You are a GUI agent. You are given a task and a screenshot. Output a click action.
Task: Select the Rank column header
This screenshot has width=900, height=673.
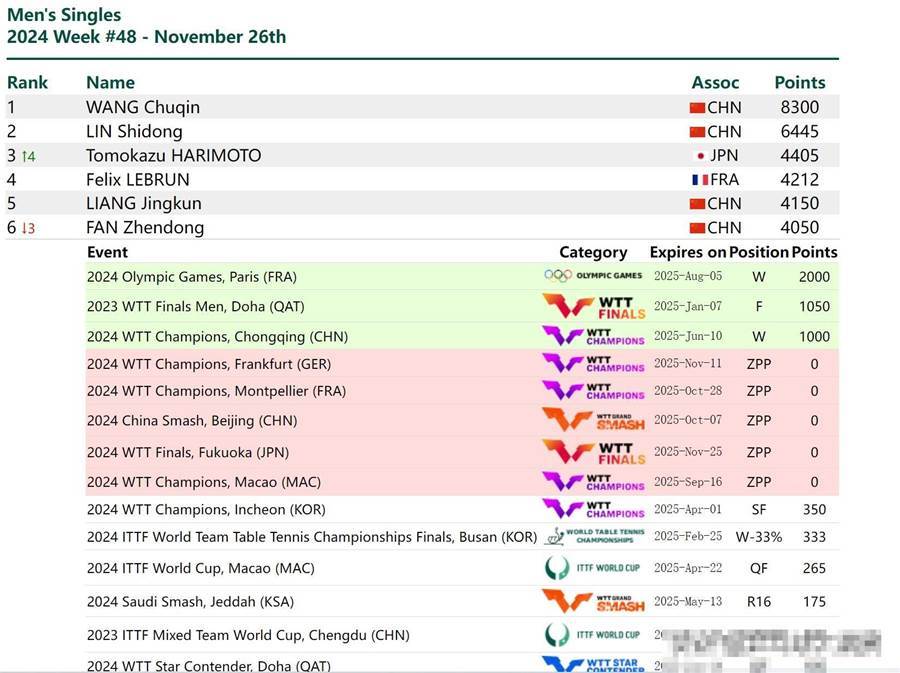(28, 83)
